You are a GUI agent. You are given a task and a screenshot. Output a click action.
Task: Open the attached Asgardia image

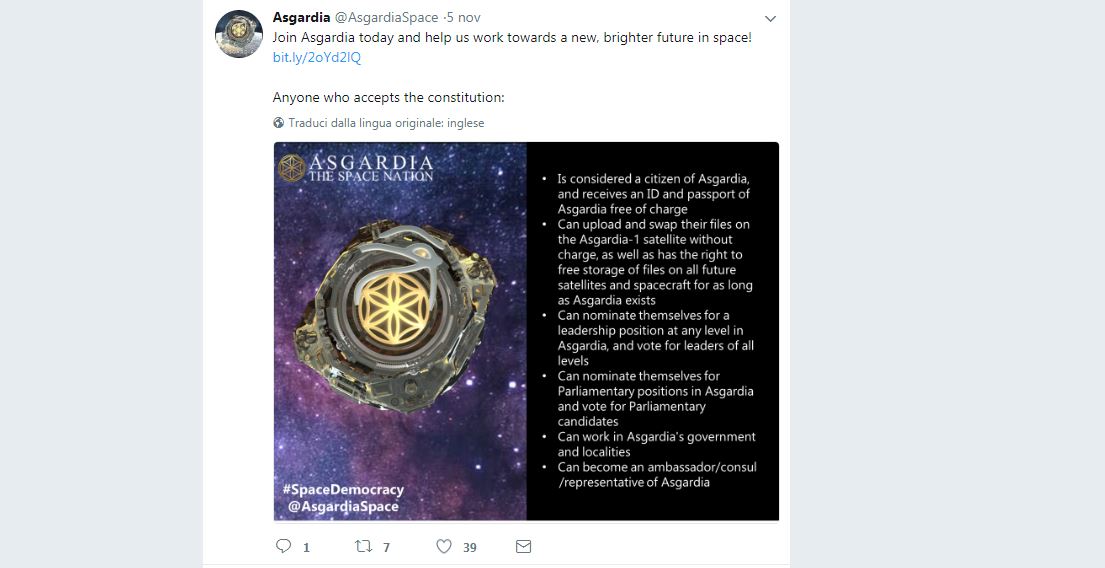coord(526,331)
